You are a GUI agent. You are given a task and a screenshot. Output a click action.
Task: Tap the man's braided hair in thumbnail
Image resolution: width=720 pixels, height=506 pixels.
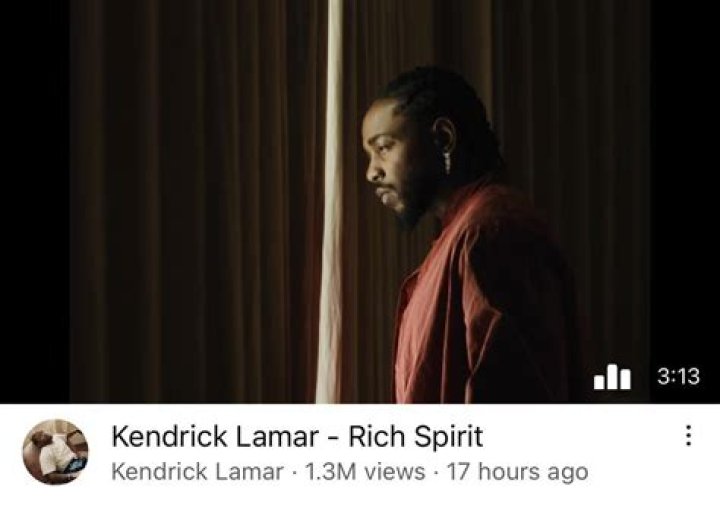[x=441, y=103]
